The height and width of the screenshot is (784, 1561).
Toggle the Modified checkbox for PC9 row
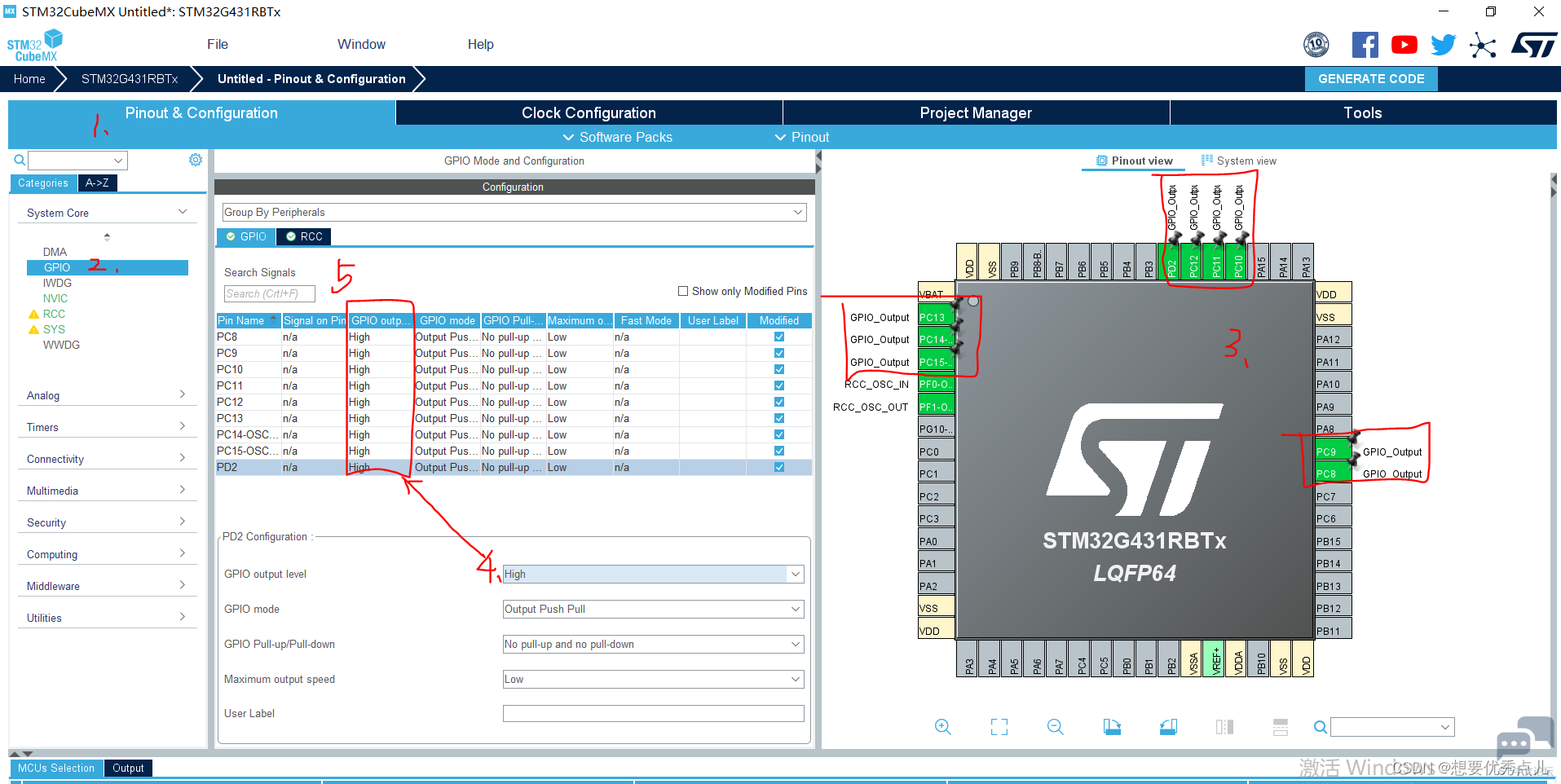tap(779, 353)
